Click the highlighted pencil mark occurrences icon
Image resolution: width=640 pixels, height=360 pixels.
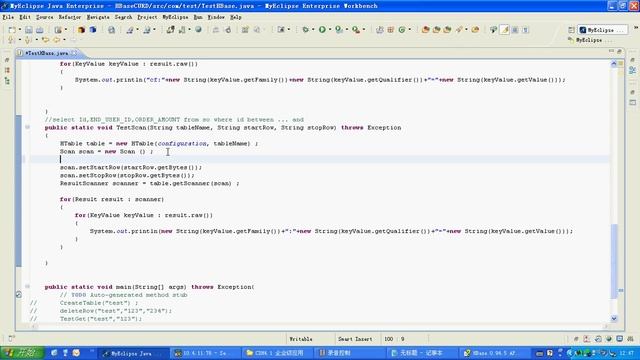(x=504, y=30)
